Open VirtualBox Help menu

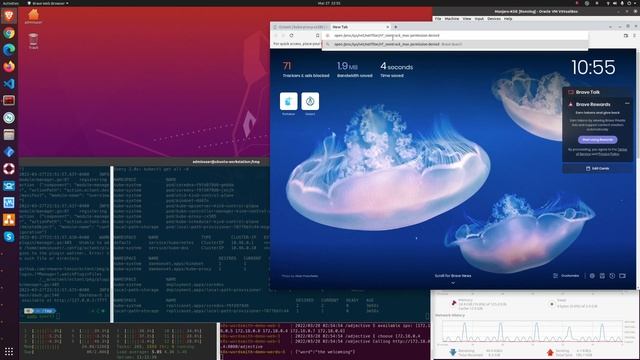click(x=508, y=19)
